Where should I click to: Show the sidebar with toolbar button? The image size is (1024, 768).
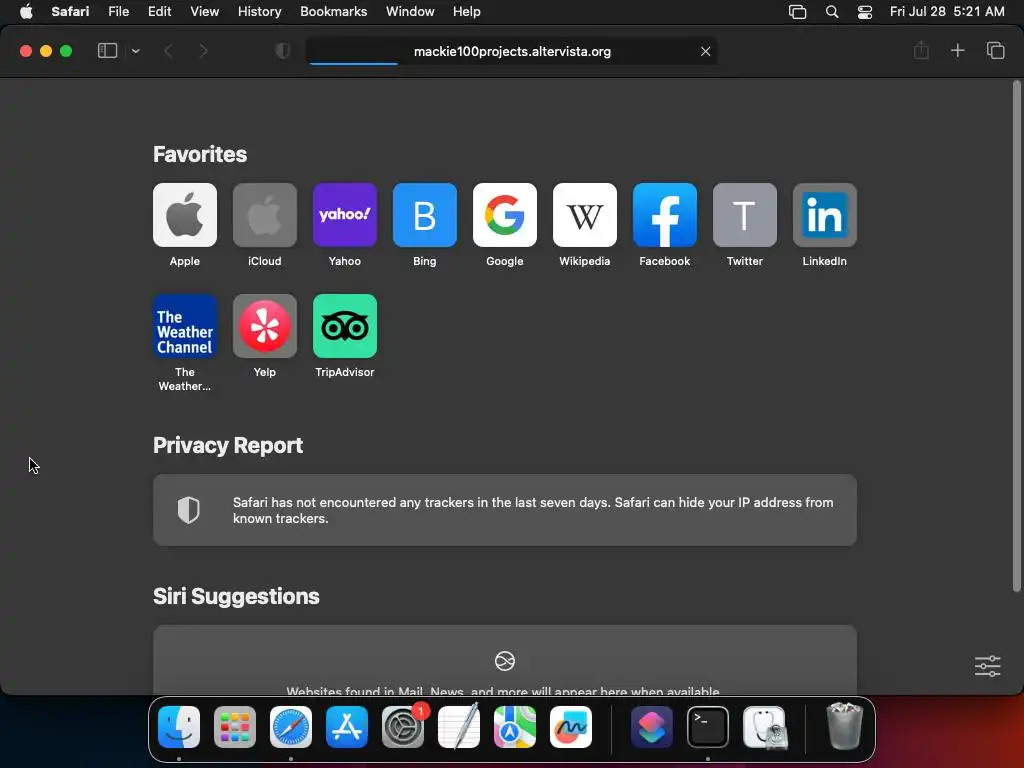tap(107, 51)
